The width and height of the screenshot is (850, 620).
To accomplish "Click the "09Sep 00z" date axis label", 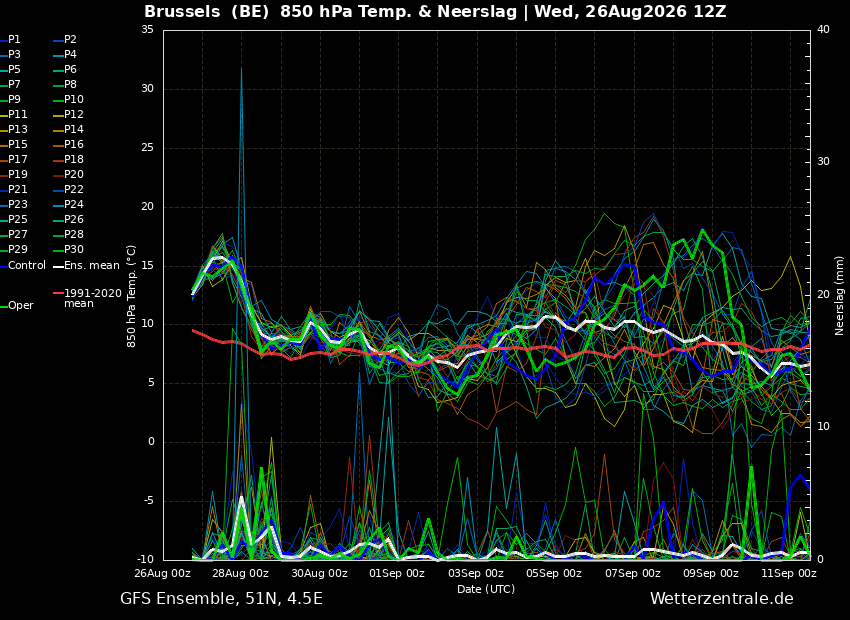I will coord(711,573).
